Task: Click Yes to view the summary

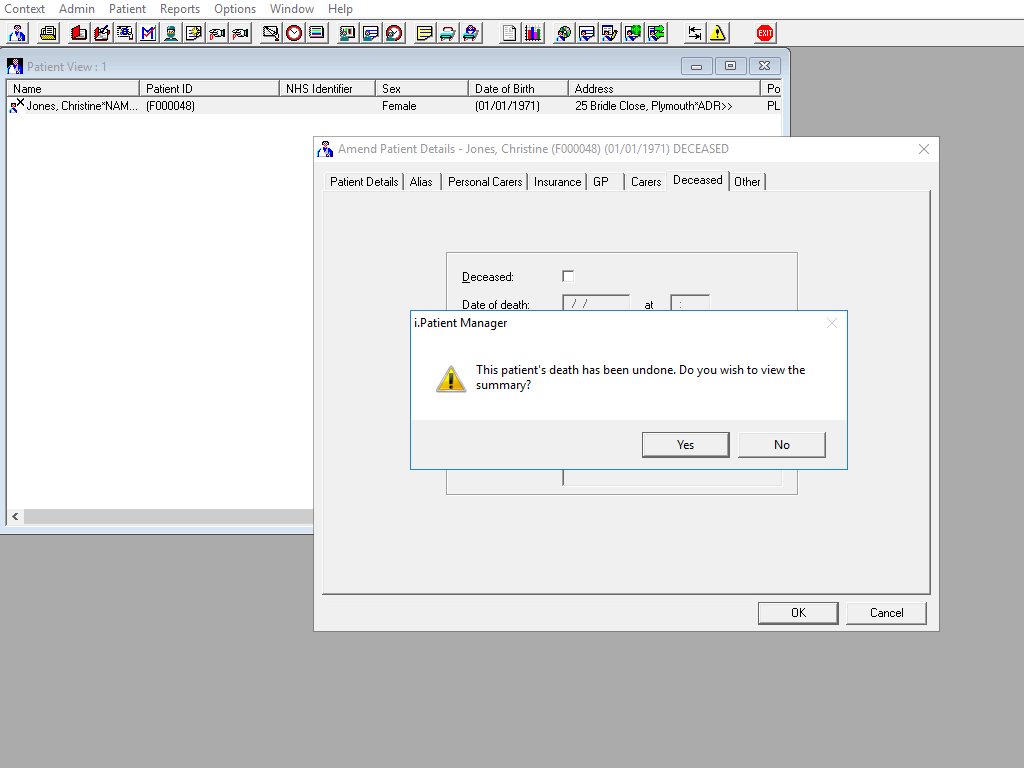Action: click(x=686, y=445)
